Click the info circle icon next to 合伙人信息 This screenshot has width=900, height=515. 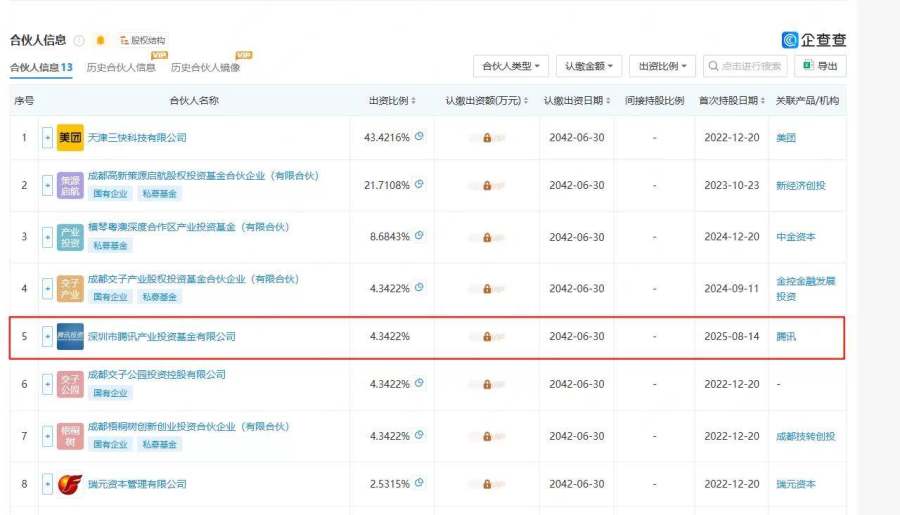pos(80,40)
